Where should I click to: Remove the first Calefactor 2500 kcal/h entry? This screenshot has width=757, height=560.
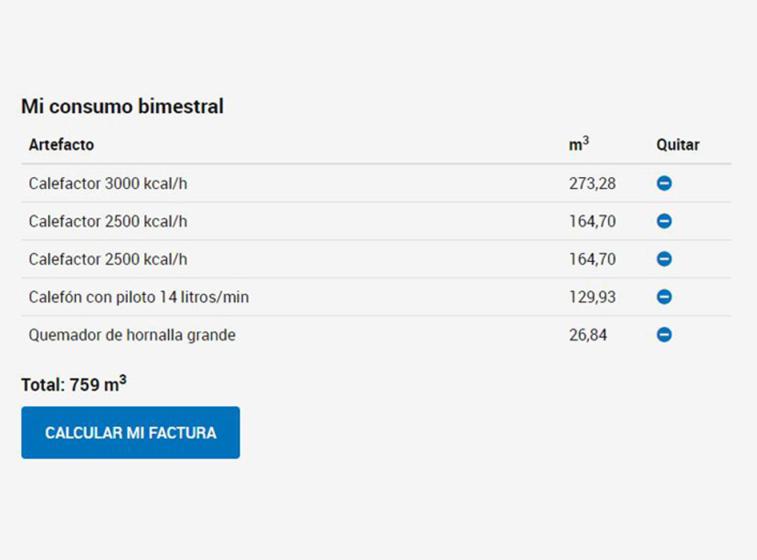point(664,221)
